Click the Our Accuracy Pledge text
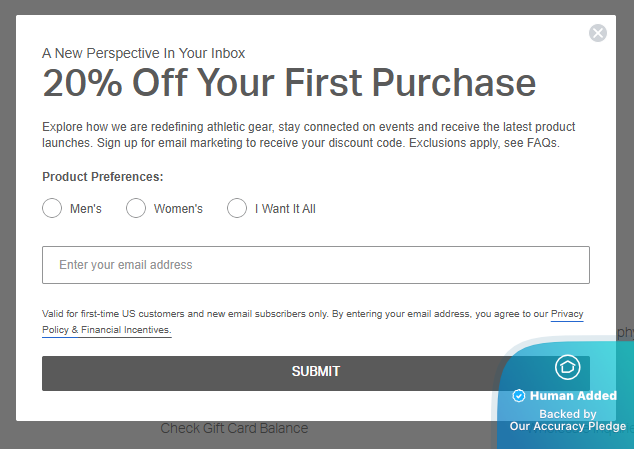Screen dimensions: 634x449 coord(567,426)
